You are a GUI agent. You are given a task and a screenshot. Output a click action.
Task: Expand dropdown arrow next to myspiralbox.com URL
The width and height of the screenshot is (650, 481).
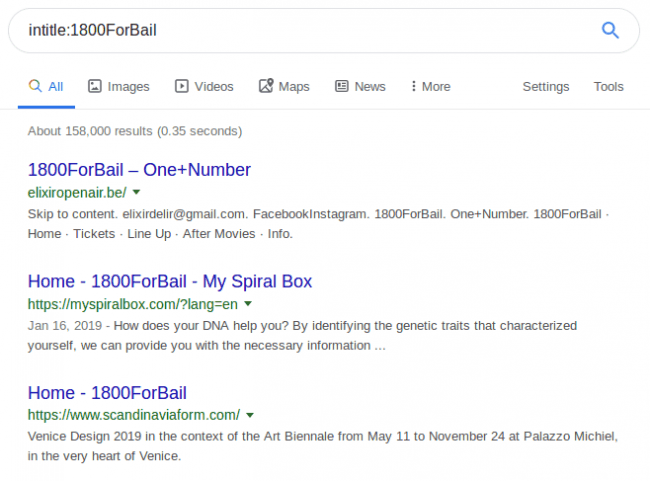tap(248, 304)
